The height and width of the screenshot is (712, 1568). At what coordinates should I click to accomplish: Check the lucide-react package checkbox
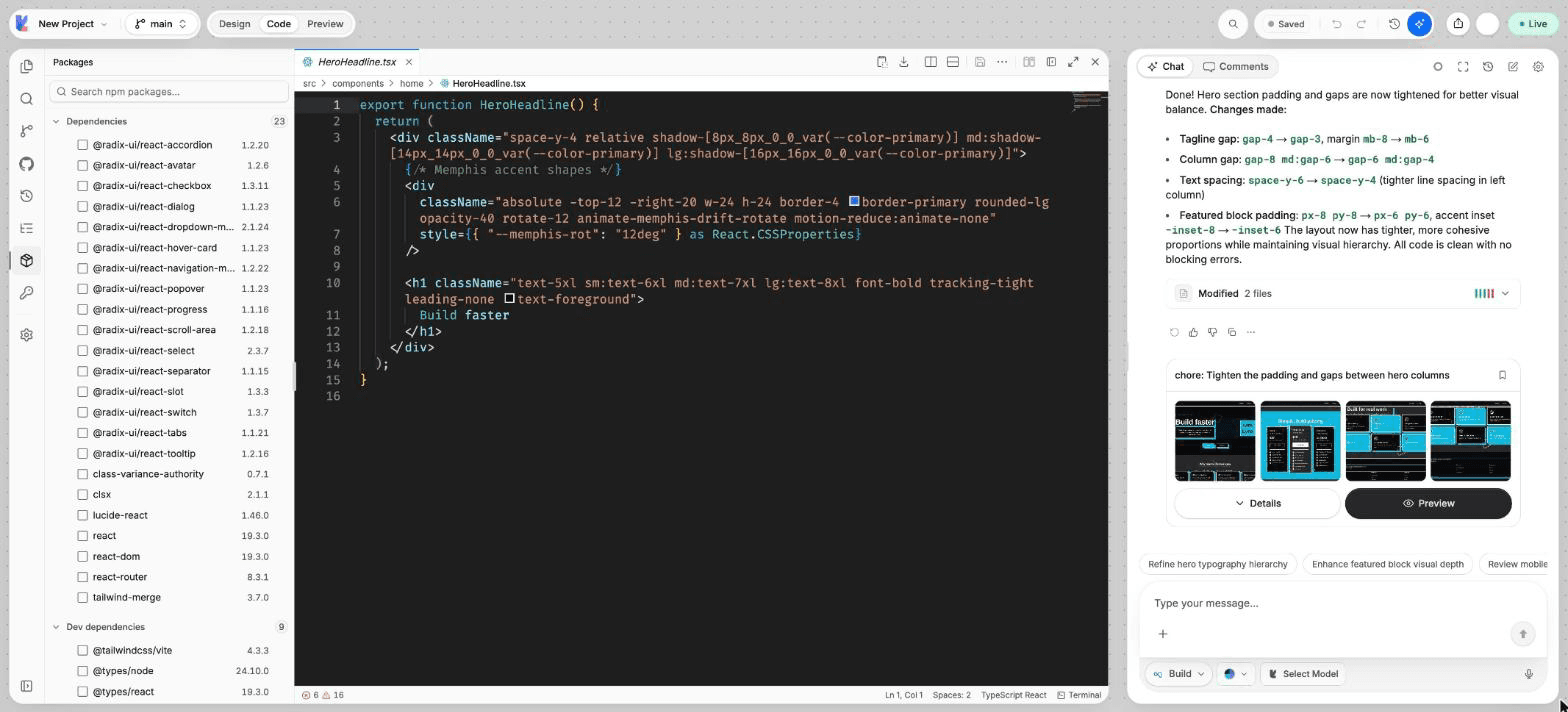(83, 515)
